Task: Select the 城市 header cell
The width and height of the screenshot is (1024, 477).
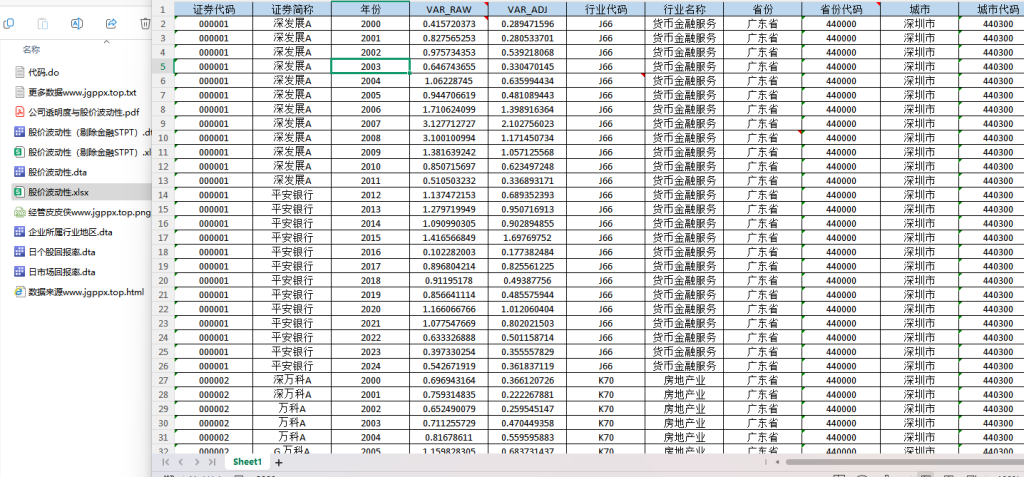Action: 919,9
